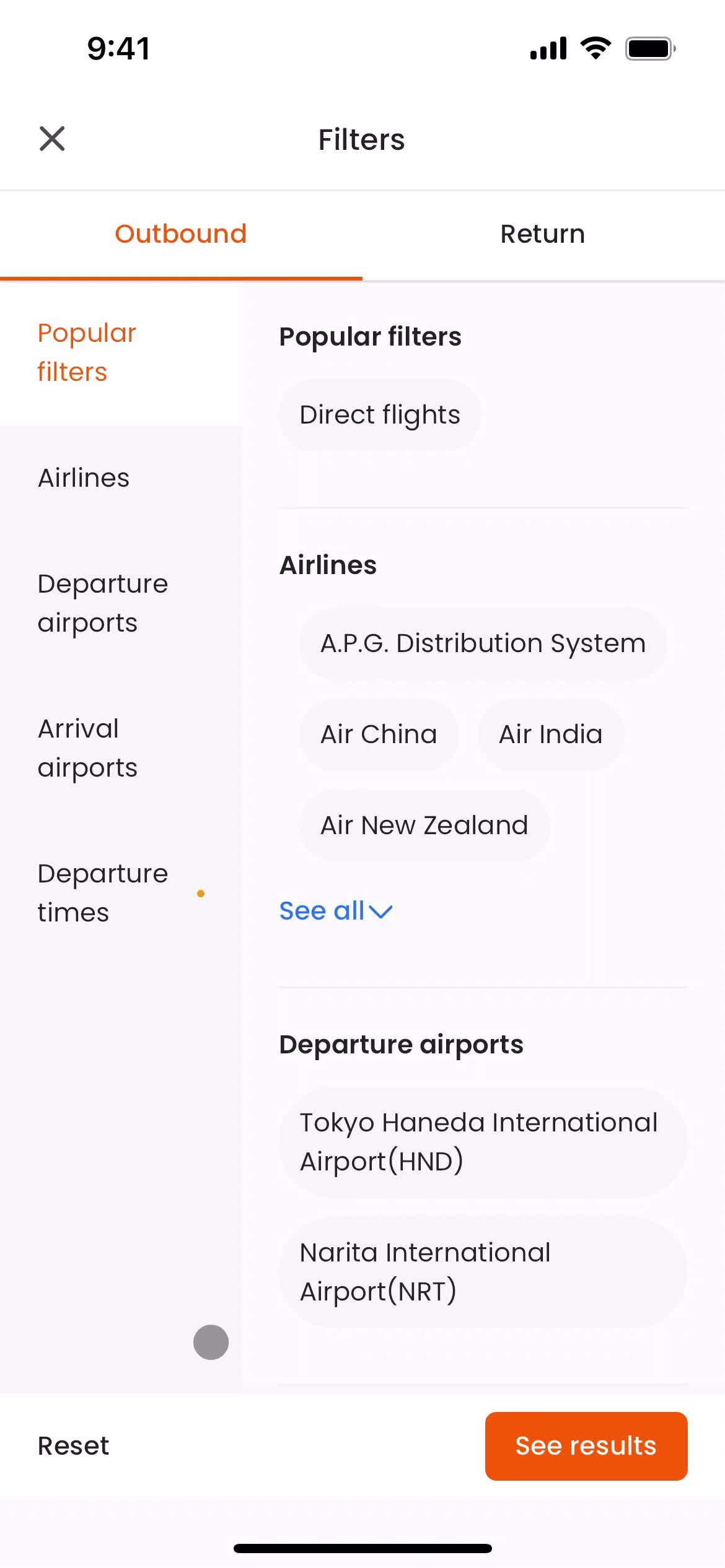Image resolution: width=725 pixels, height=1568 pixels.
Task: Toggle the Air India airline chip
Action: [550, 734]
